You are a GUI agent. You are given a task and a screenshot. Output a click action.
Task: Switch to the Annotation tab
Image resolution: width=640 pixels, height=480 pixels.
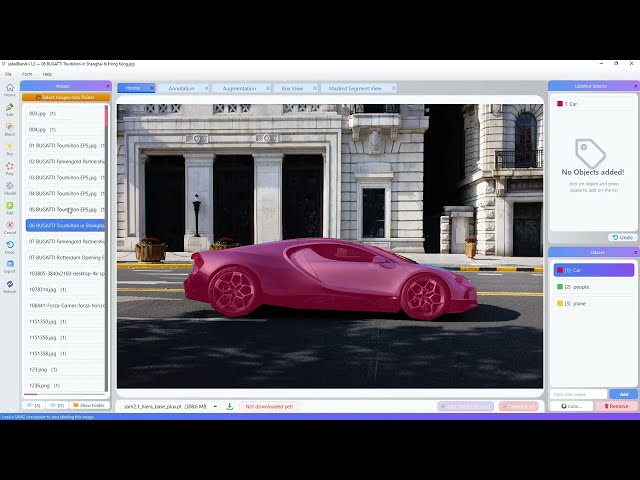coord(181,88)
